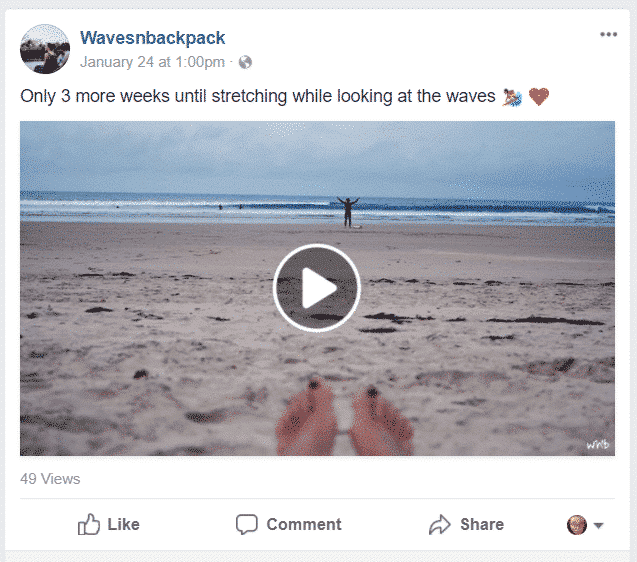Screen dimensions: 637x562
Task: Click the wnb watermark on the video
Action: 598,445
